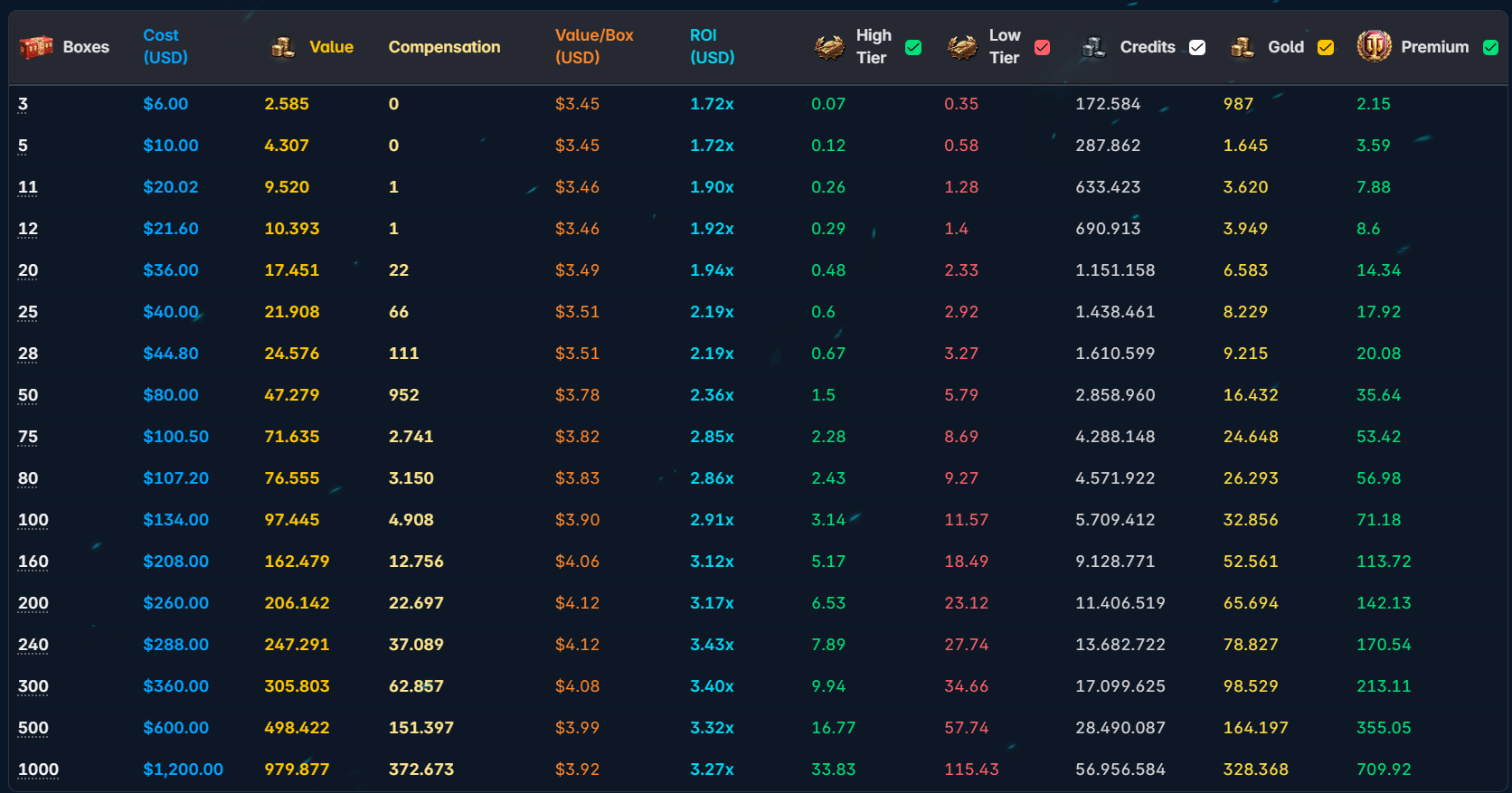Click the box count 100
1512x793 pixels.
click(33, 520)
